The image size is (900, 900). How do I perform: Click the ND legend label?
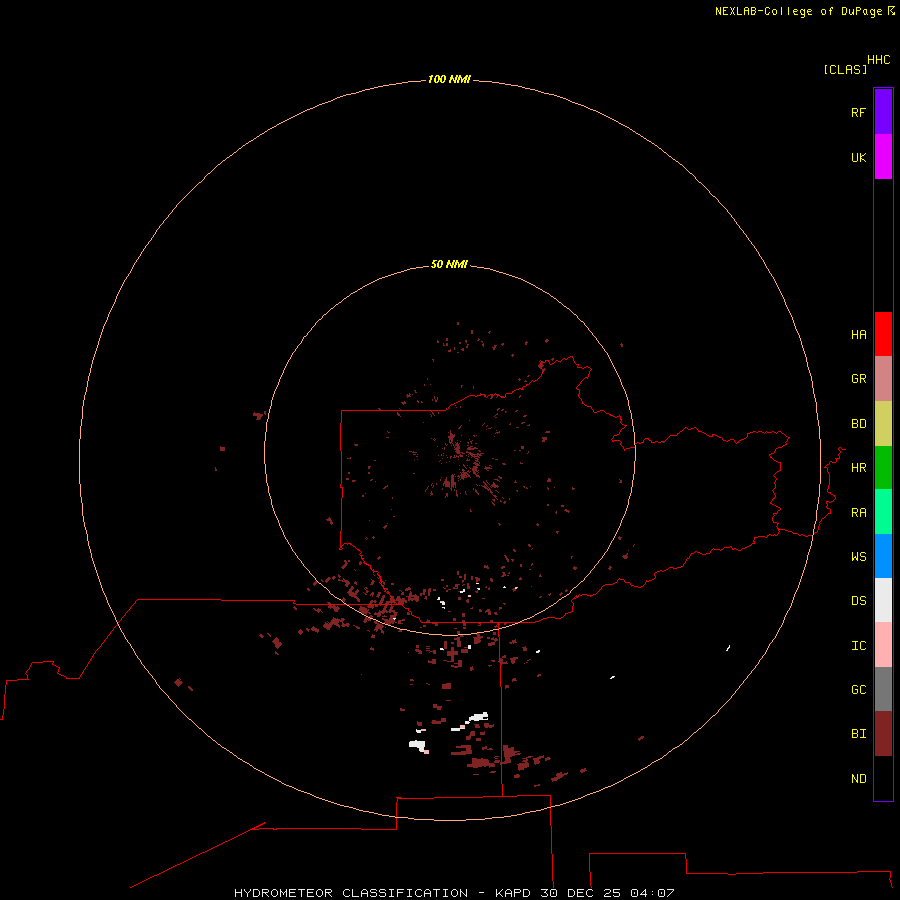point(859,779)
